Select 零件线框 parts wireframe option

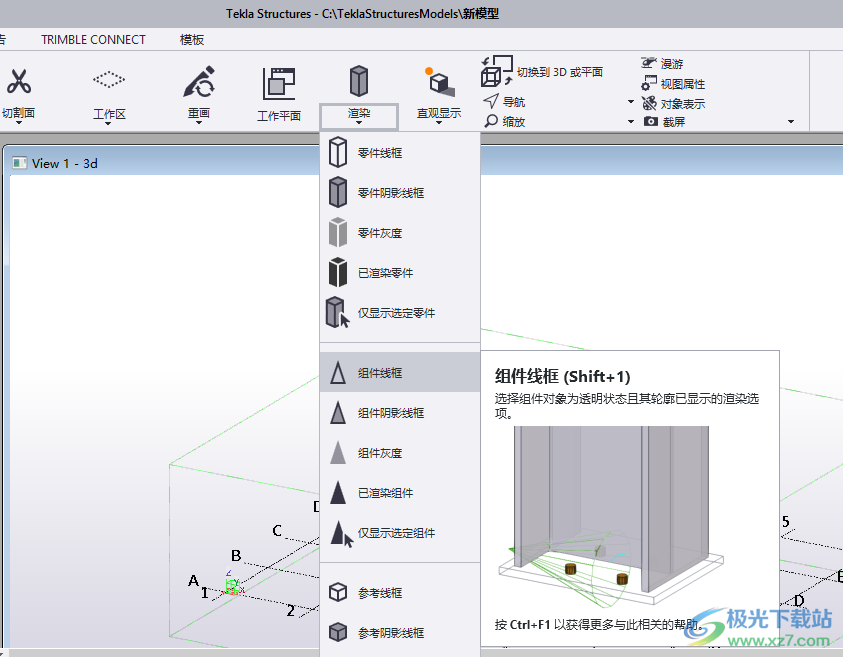pyautogui.click(x=399, y=153)
